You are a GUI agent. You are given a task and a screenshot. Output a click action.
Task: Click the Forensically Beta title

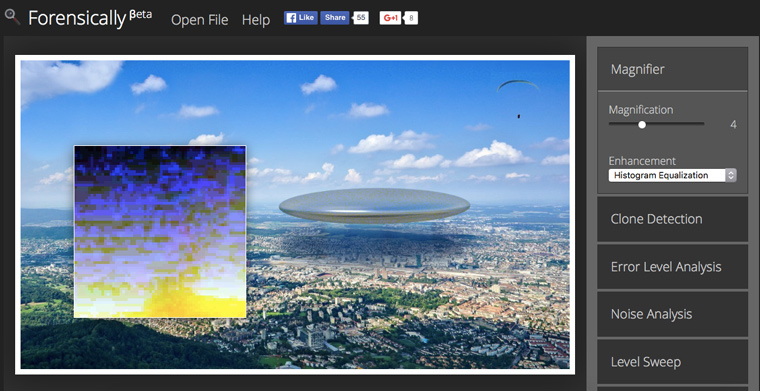90,18
